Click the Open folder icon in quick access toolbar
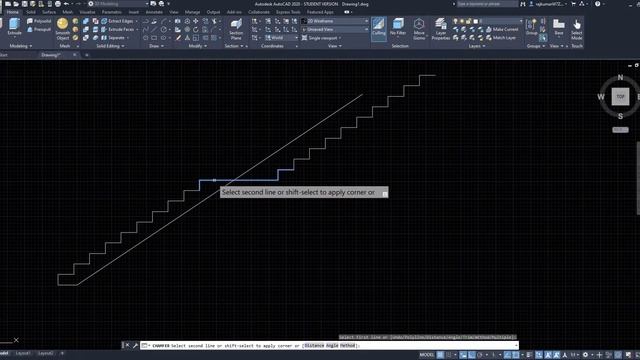Image resolution: width=640 pixels, height=360 pixels. tap(16, 4)
